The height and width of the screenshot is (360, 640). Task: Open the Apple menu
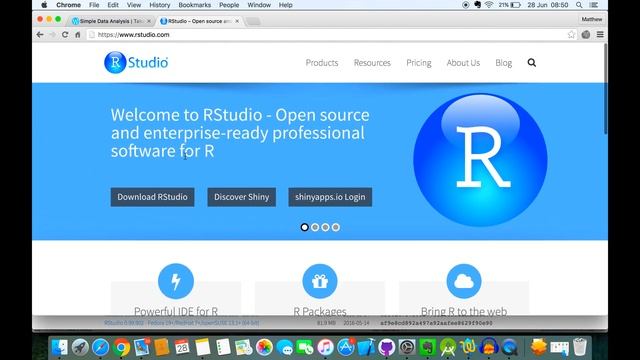(44, 5)
